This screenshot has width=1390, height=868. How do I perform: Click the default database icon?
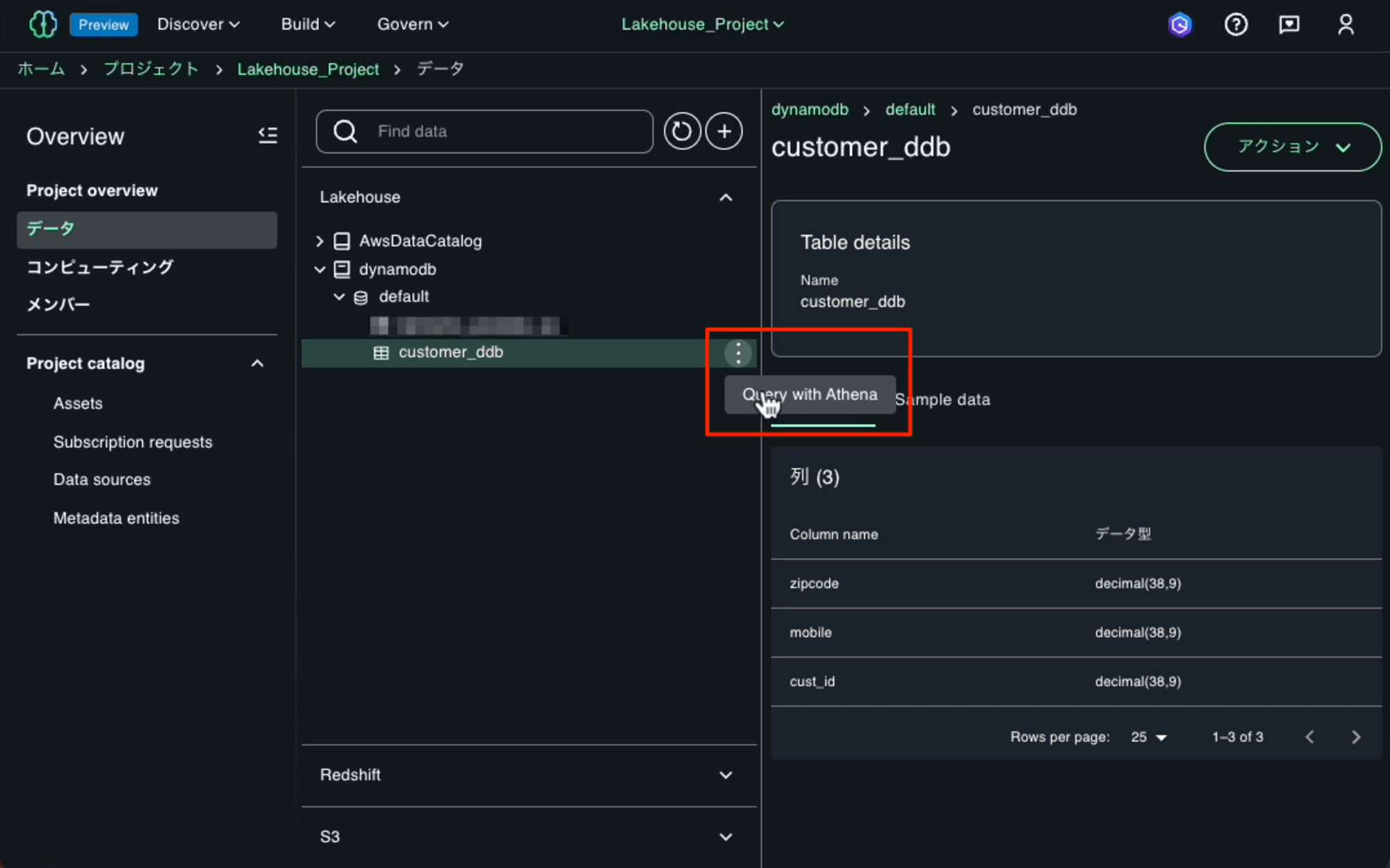coord(361,297)
